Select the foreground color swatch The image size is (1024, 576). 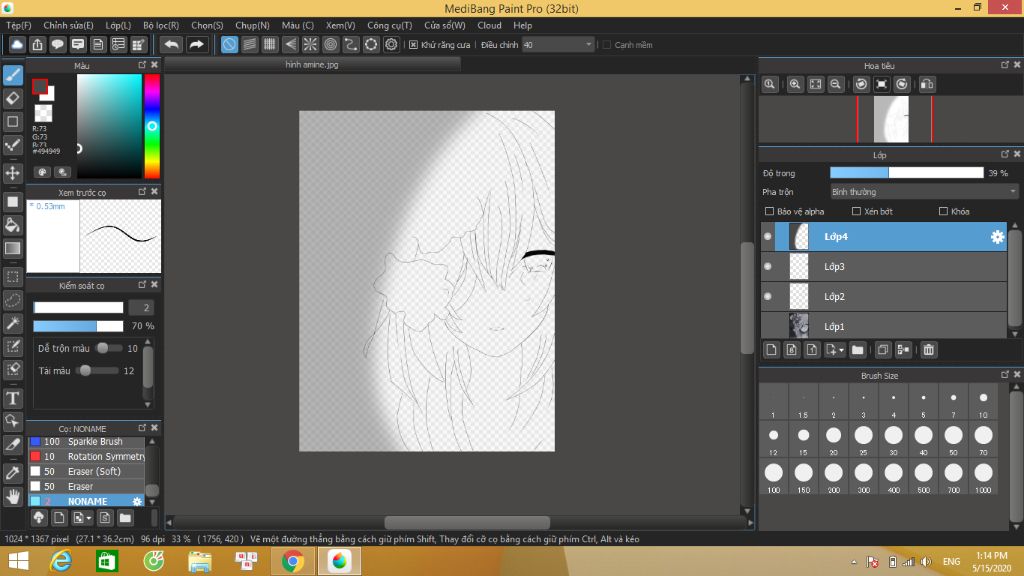click(40, 86)
